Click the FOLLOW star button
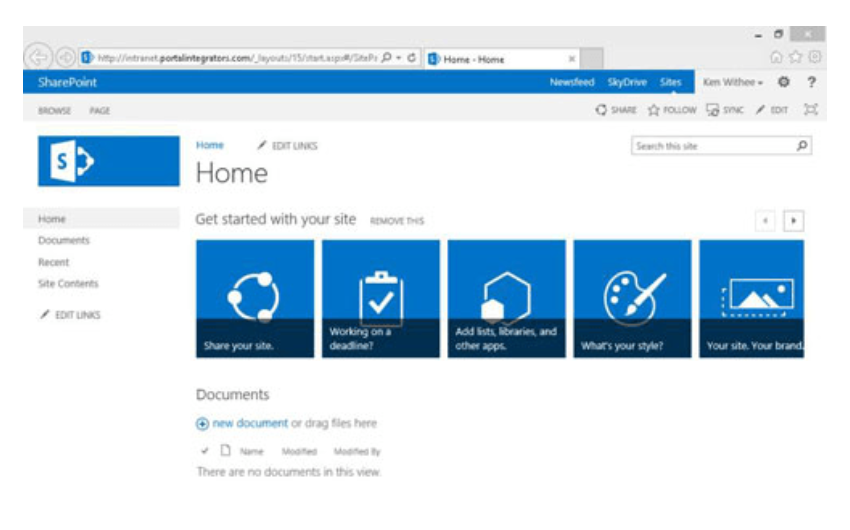 pyautogui.click(x=672, y=110)
